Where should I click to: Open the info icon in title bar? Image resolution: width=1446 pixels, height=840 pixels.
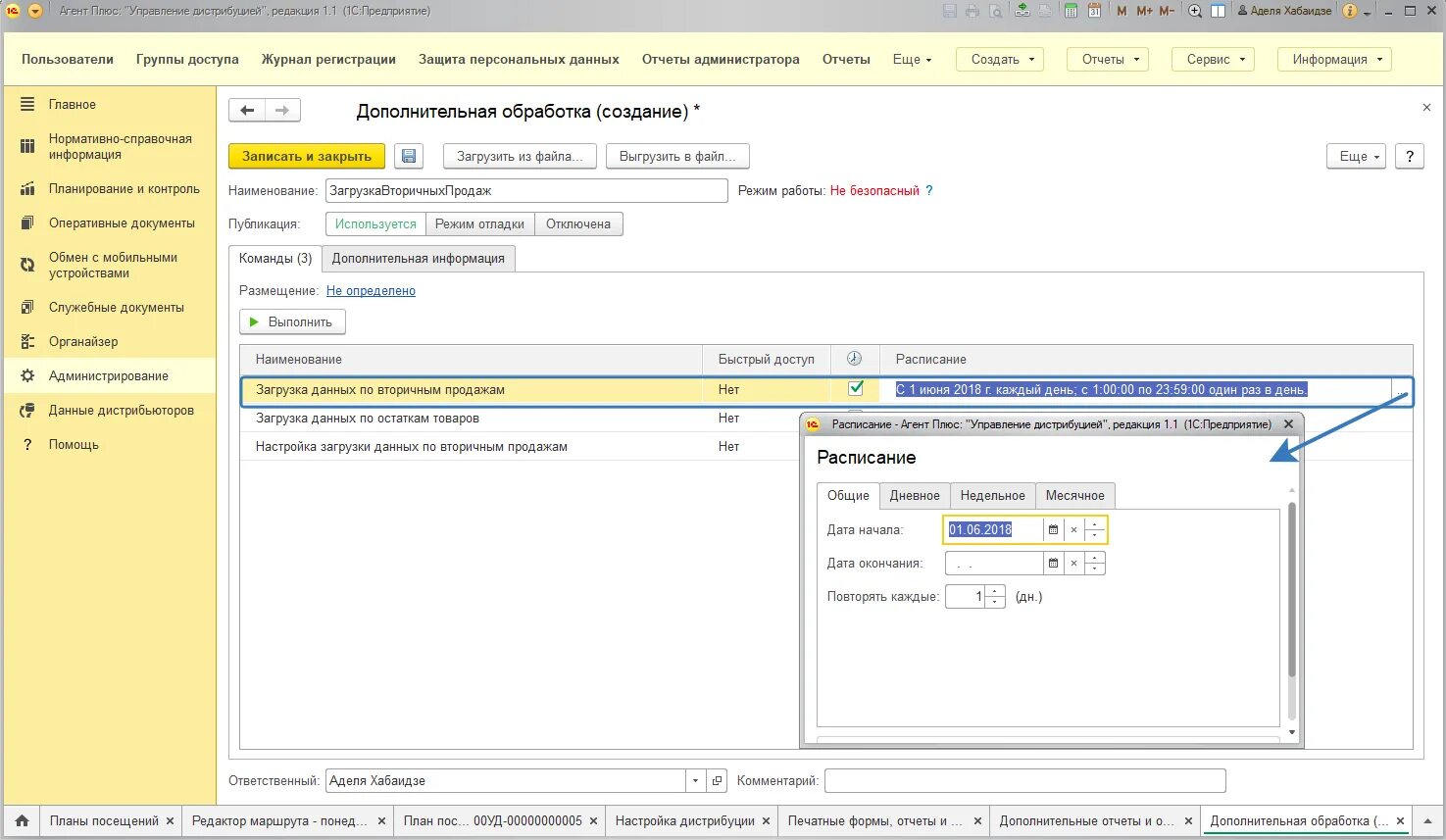1350,11
